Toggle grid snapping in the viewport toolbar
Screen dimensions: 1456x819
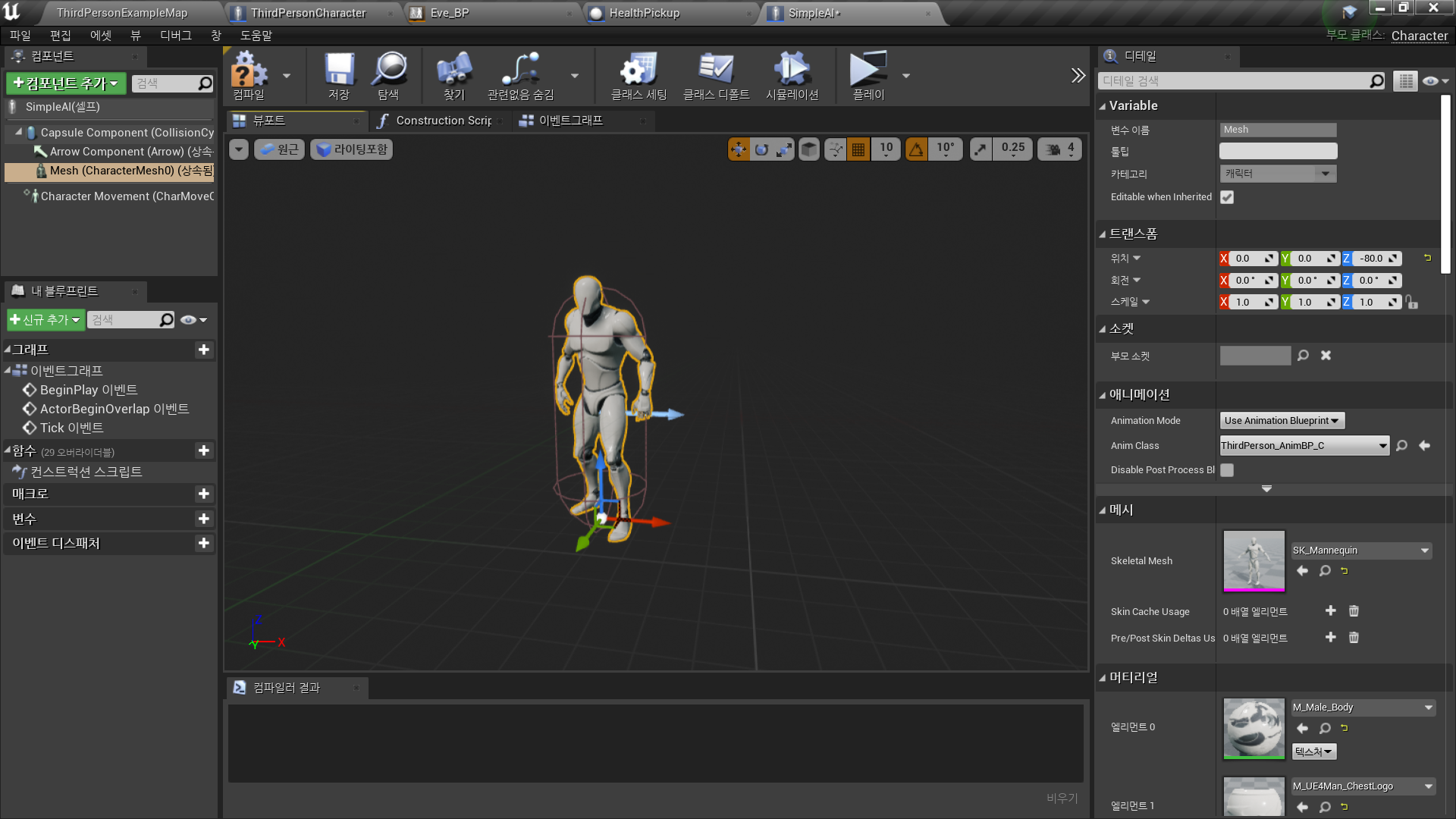pos(858,149)
